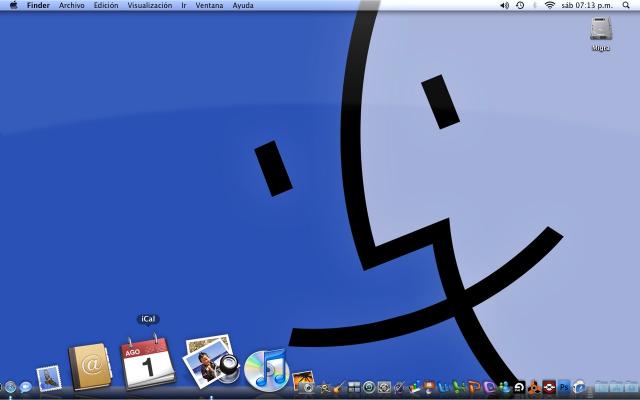Open the Archivo menu
Image resolution: width=640 pixels, height=400 pixels.
coord(71,5)
